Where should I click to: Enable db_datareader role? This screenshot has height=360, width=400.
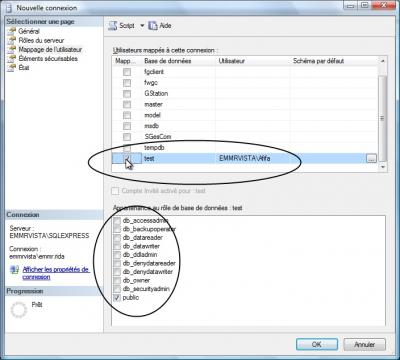(117, 238)
